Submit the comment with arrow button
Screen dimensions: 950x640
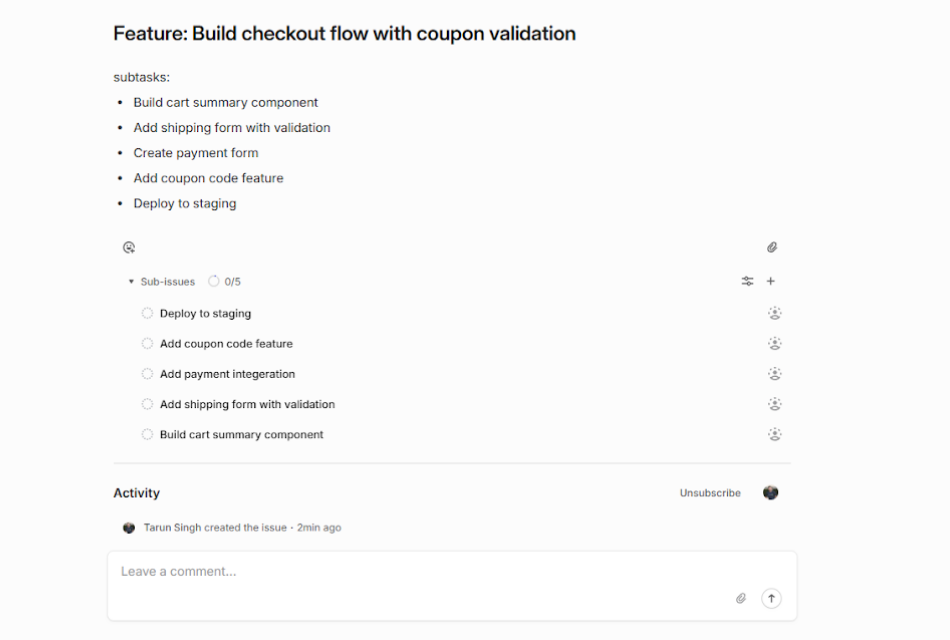tap(771, 599)
